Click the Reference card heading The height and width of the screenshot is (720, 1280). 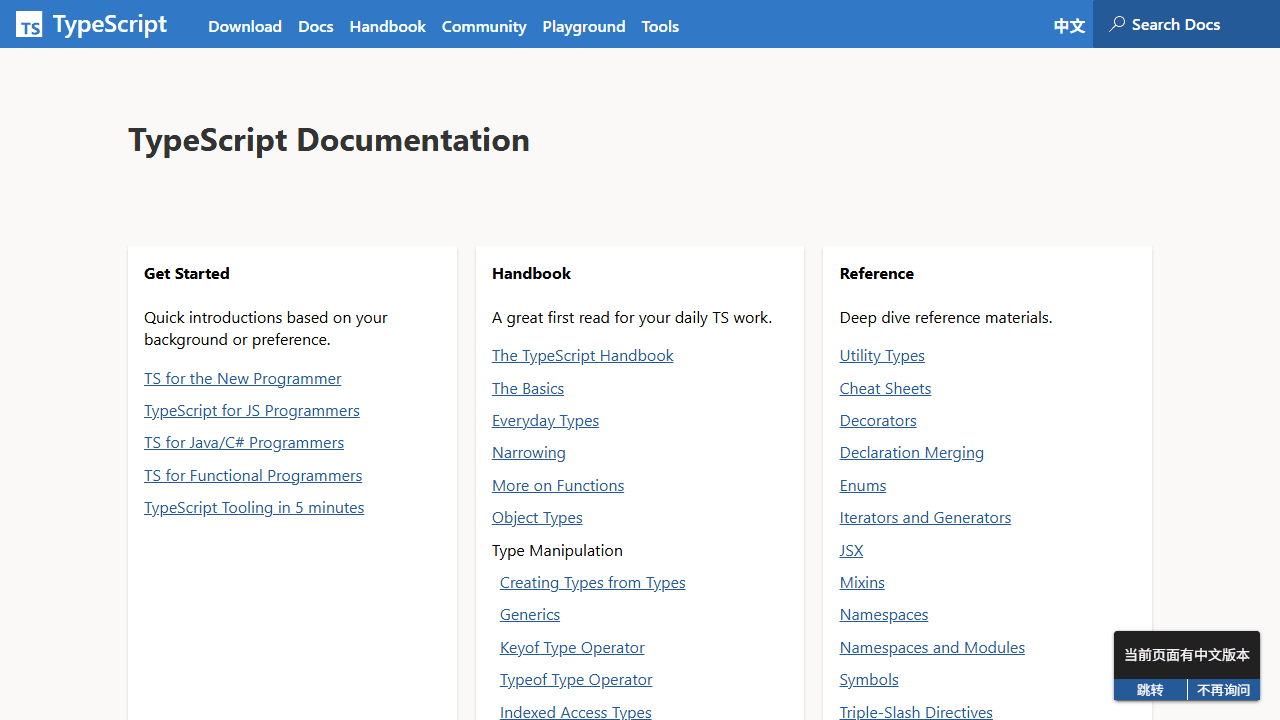coord(877,273)
